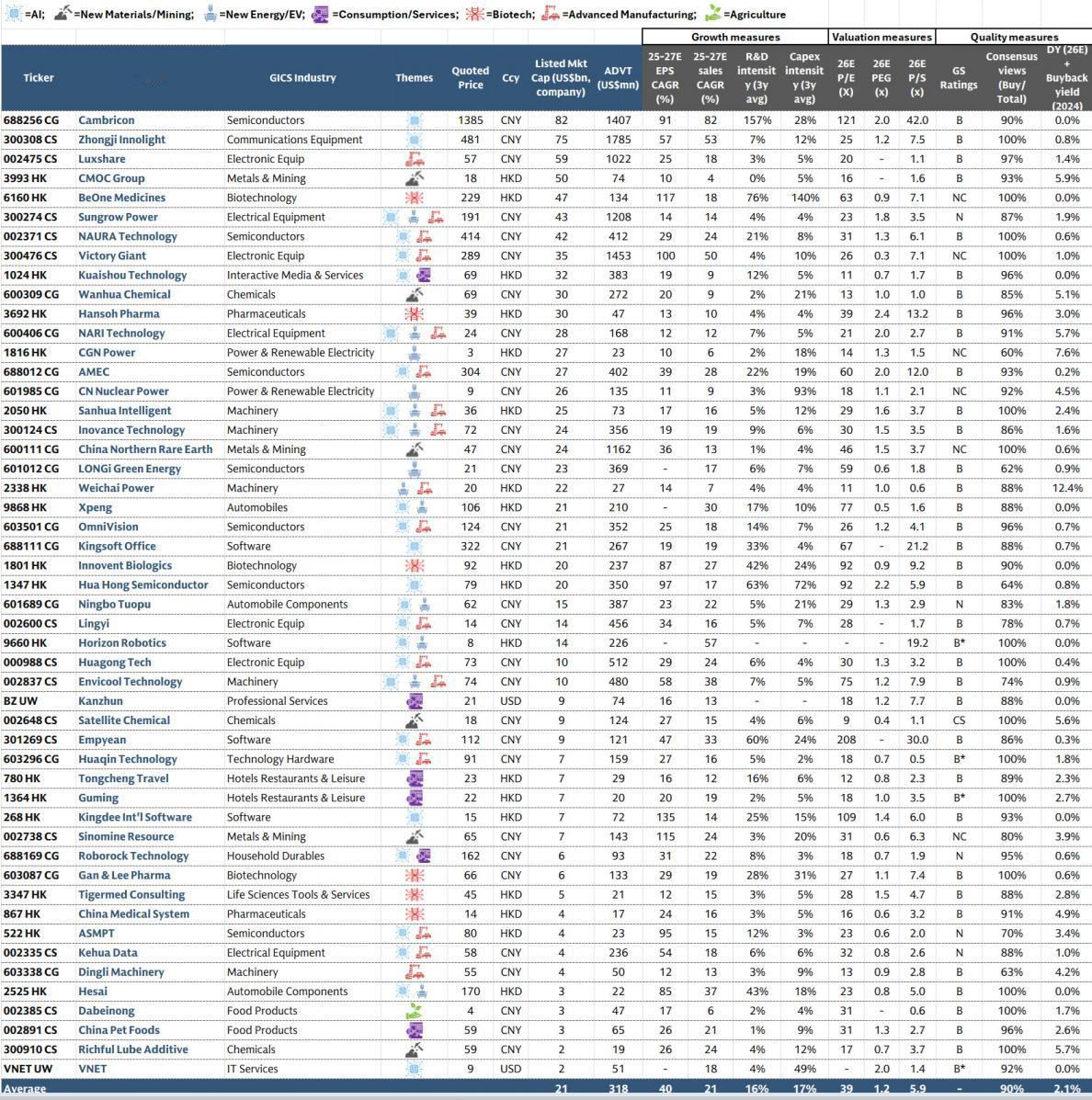Select Life Sciences Tools & Services cell
This screenshot has height=1100, width=1092.
point(298,894)
